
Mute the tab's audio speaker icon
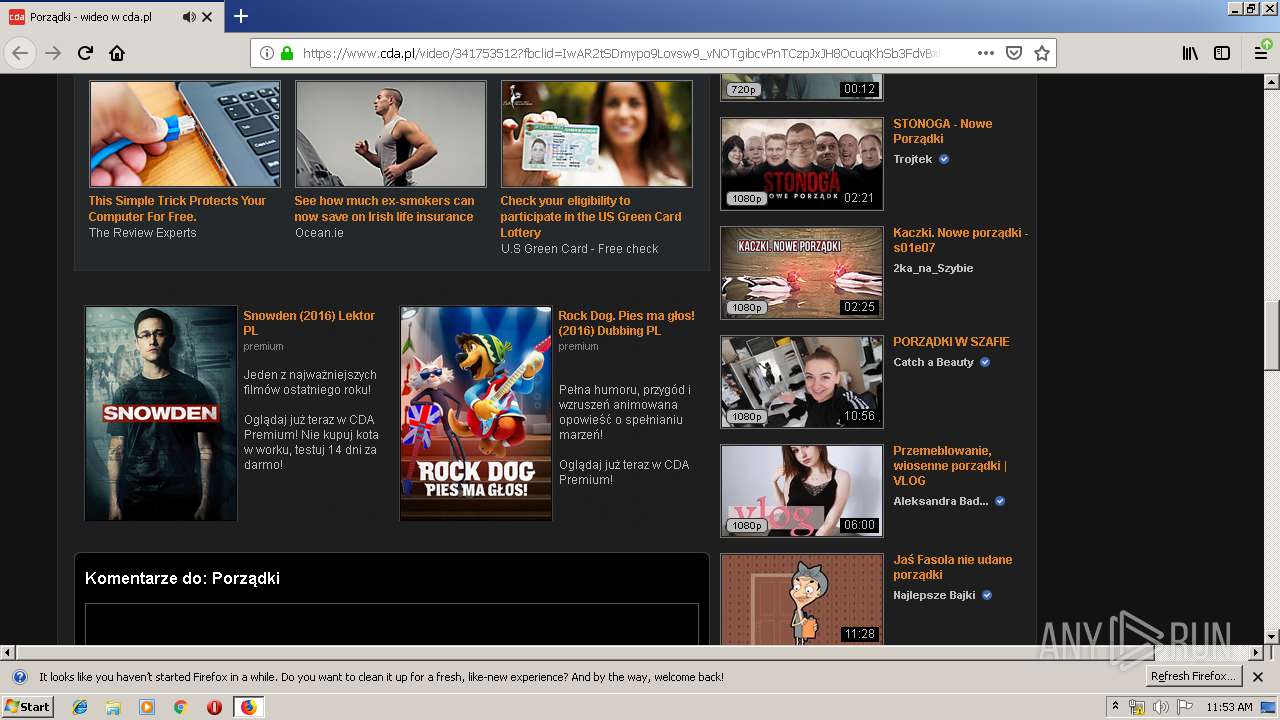point(189,17)
